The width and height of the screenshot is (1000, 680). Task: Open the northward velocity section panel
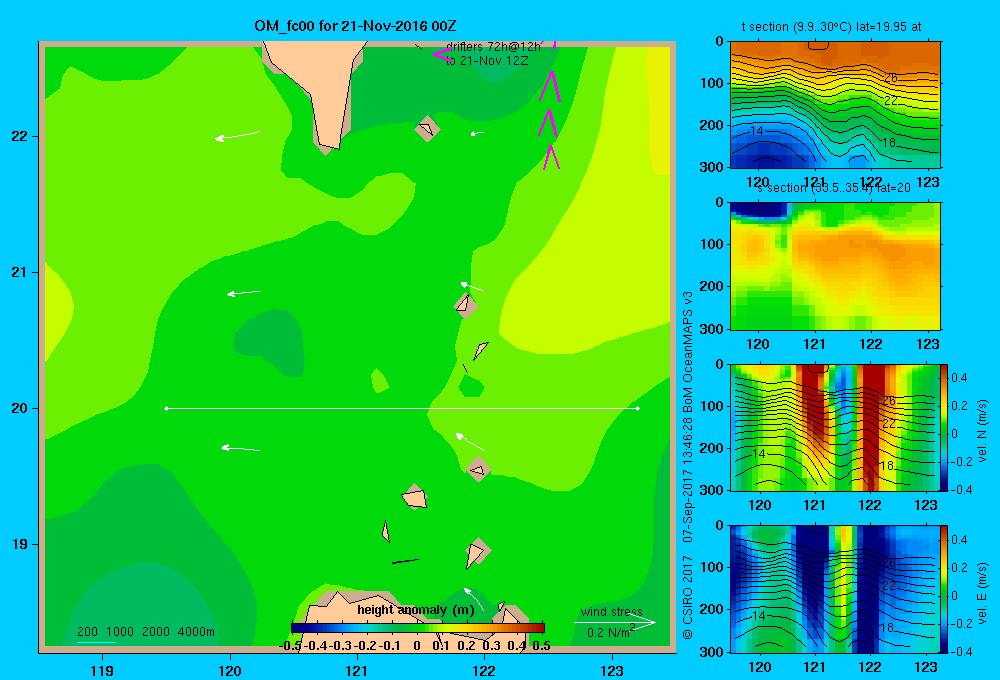click(x=835, y=427)
